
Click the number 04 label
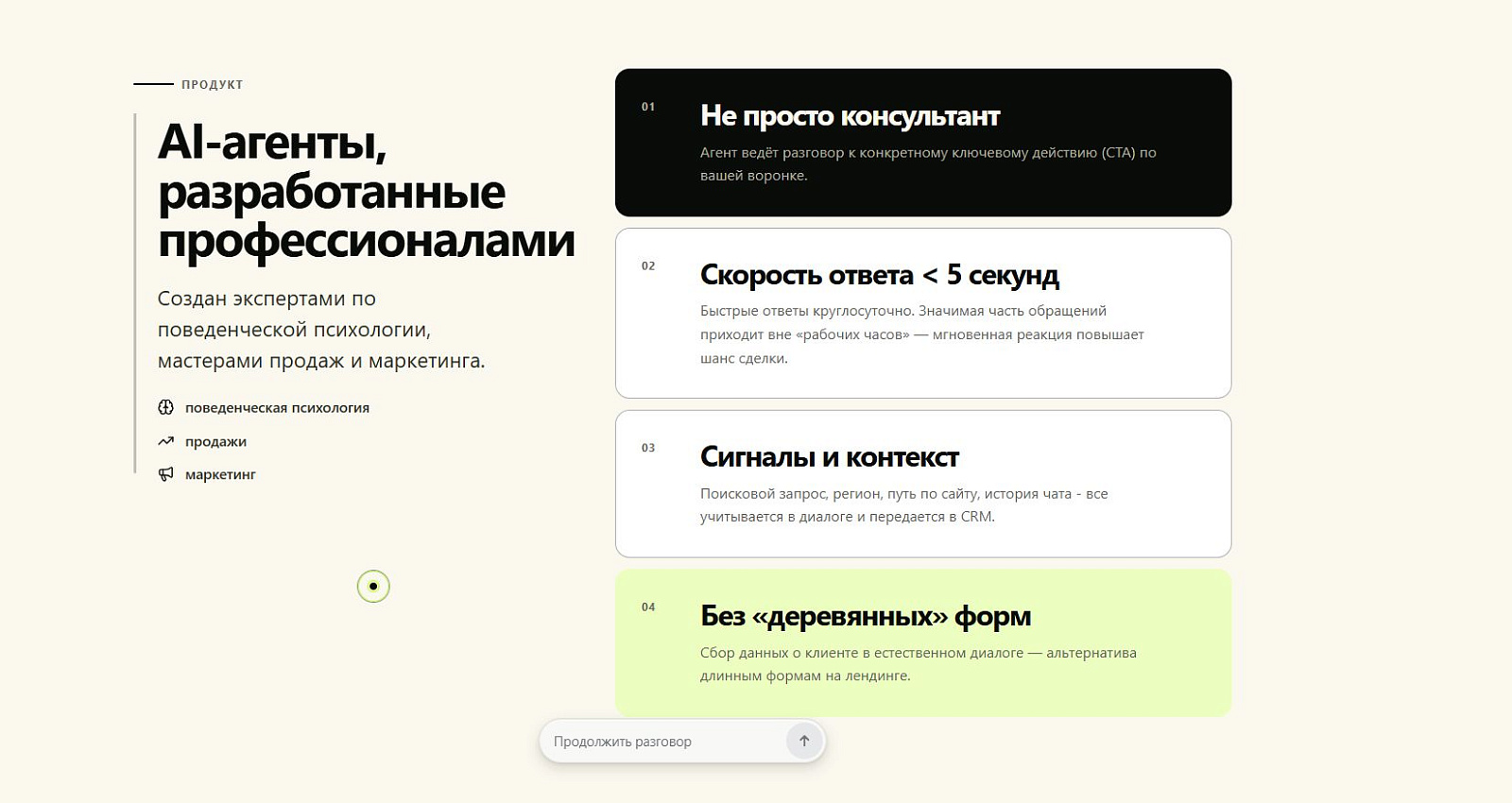(x=648, y=607)
